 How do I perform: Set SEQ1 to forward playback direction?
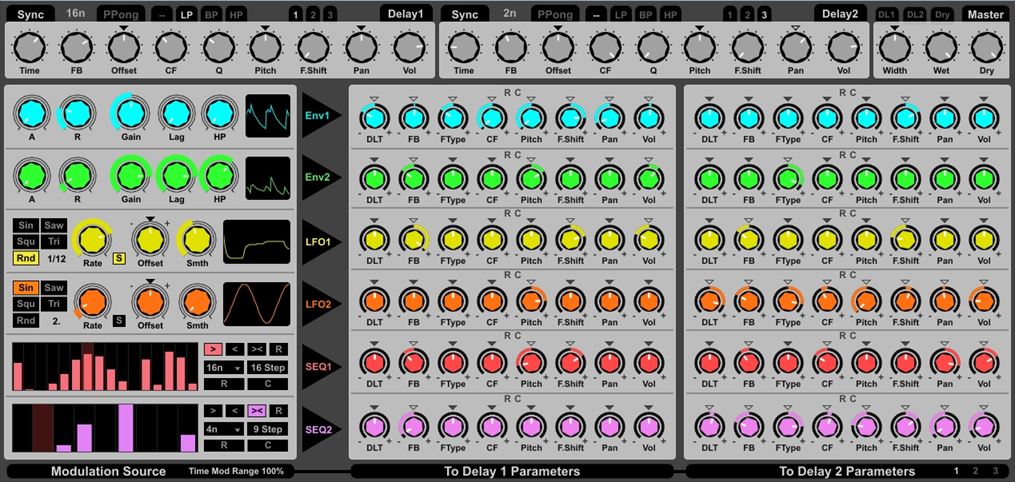(212, 349)
